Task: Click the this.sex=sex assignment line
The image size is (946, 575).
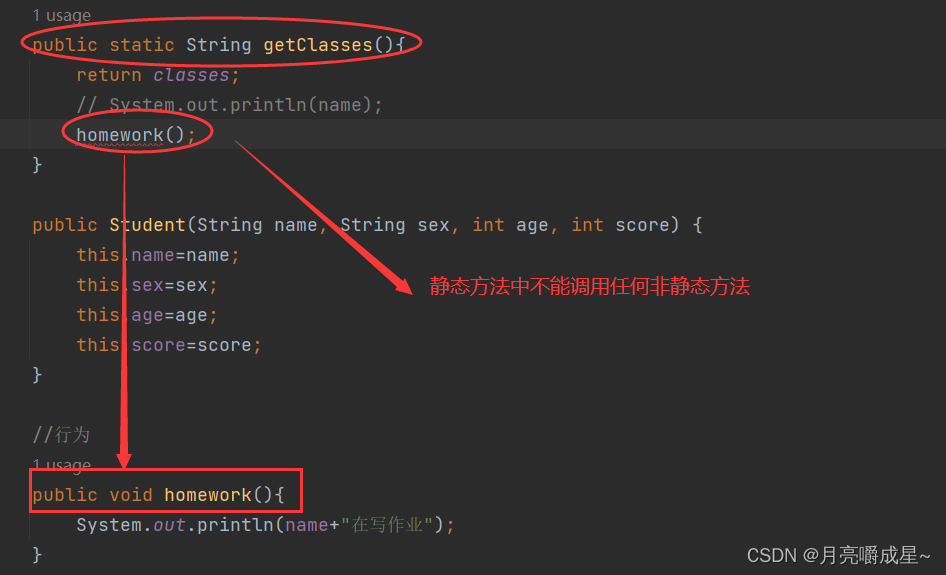Action: [147, 285]
